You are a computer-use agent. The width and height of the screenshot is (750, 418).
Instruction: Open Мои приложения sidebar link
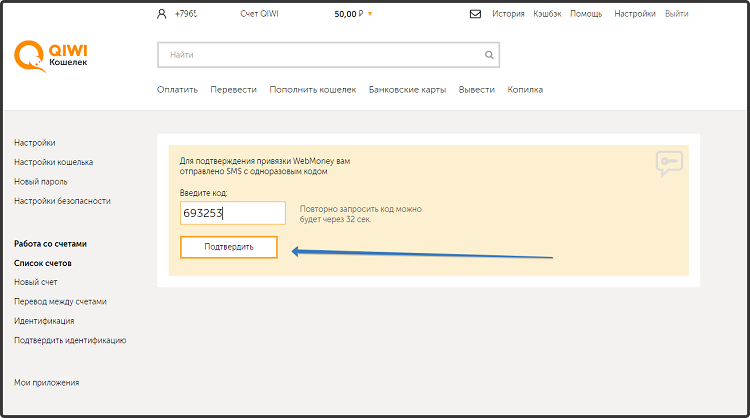tap(46, 383)
